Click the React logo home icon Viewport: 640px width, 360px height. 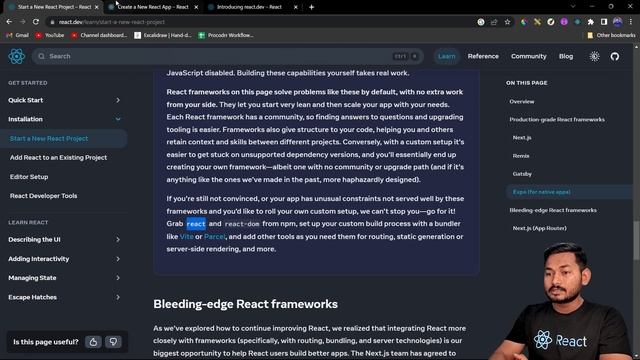coord(17,56)
